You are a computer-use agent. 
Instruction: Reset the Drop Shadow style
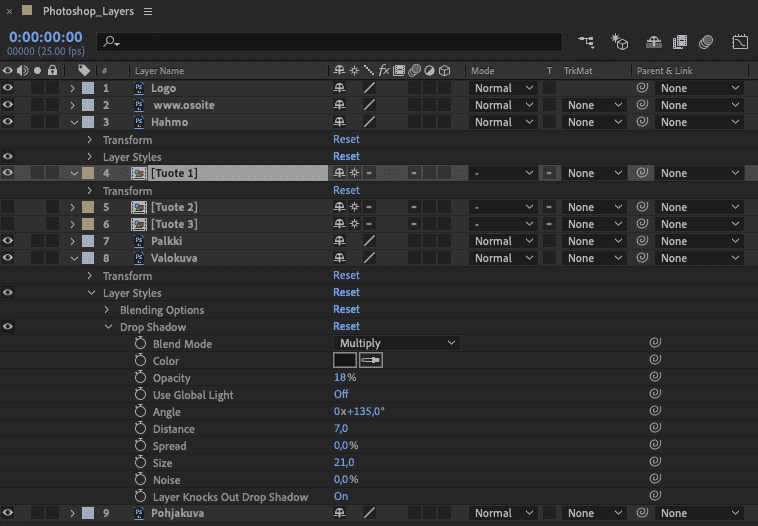346,326
